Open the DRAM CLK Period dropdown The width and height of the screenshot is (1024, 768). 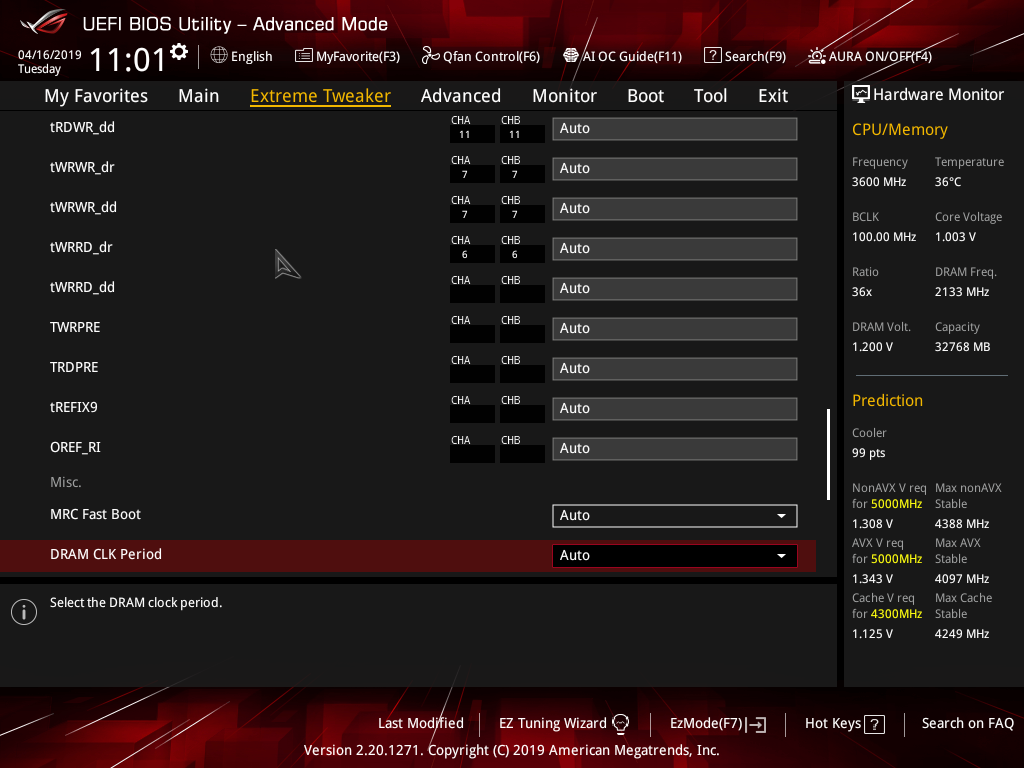tap(675, 556)
